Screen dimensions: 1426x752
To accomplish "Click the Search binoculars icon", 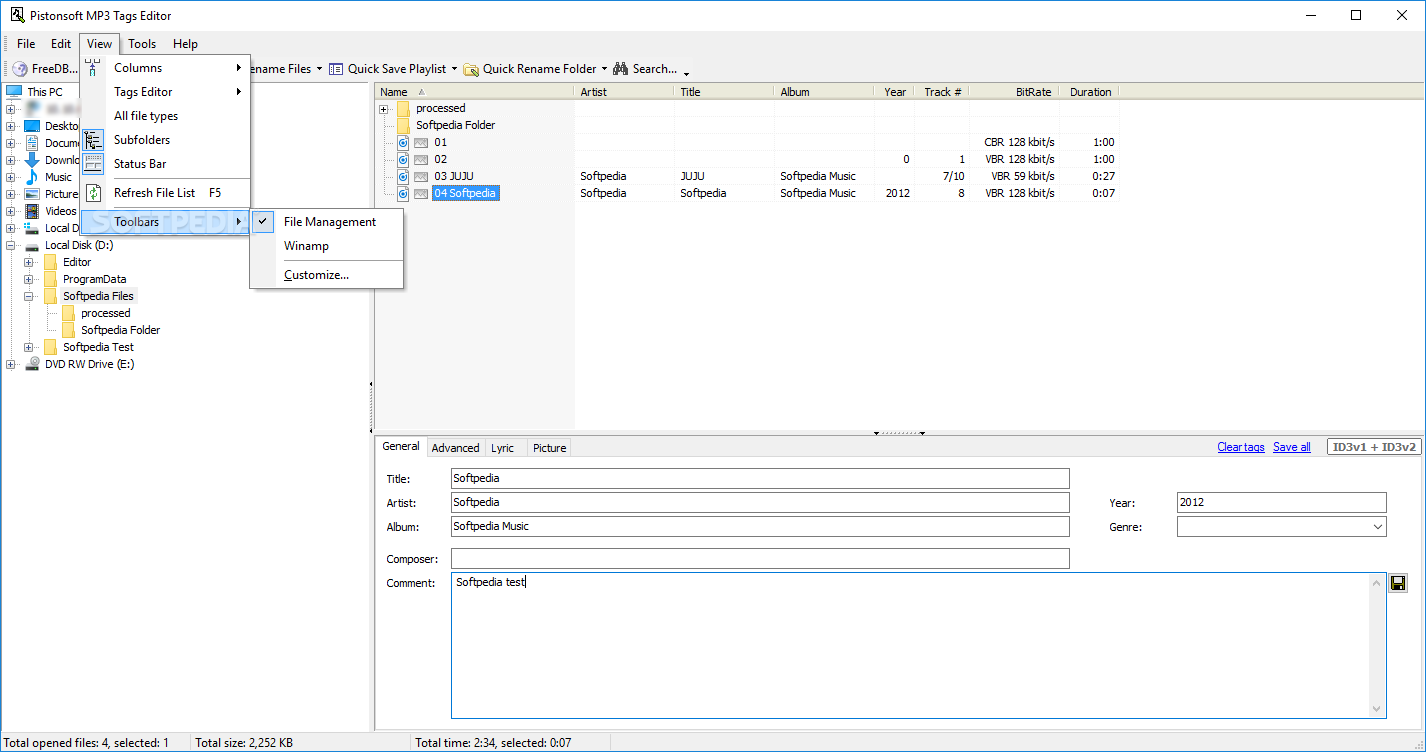I will pyautogui.click(x=621, y=69).
